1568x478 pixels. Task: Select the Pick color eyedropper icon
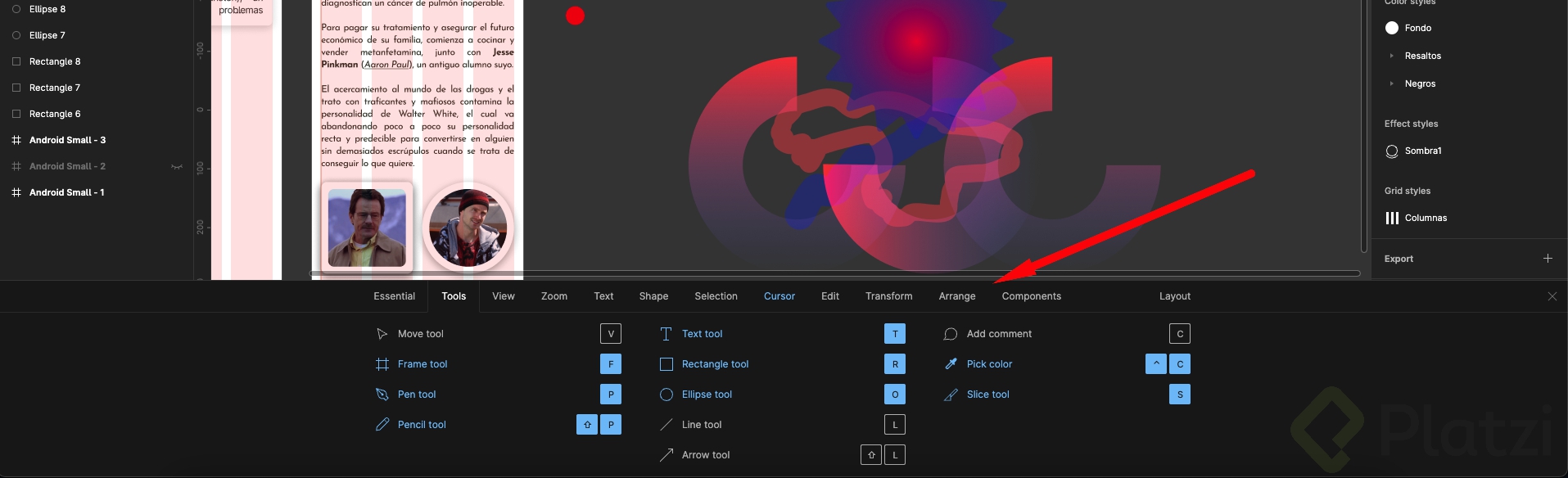(x=951, y=364)
